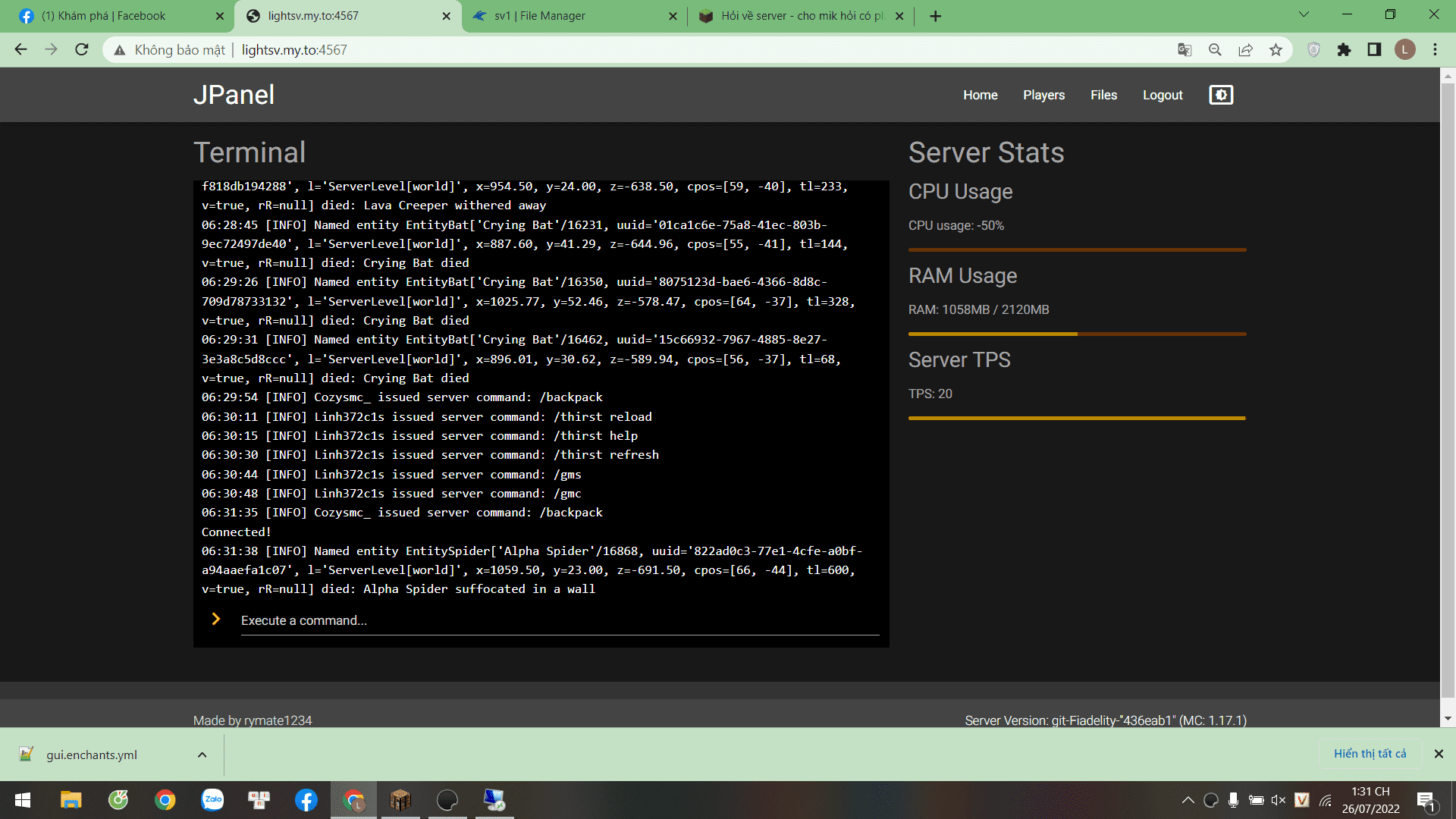Open Chrome tab search dropdown arrow

click(1304, 14)
